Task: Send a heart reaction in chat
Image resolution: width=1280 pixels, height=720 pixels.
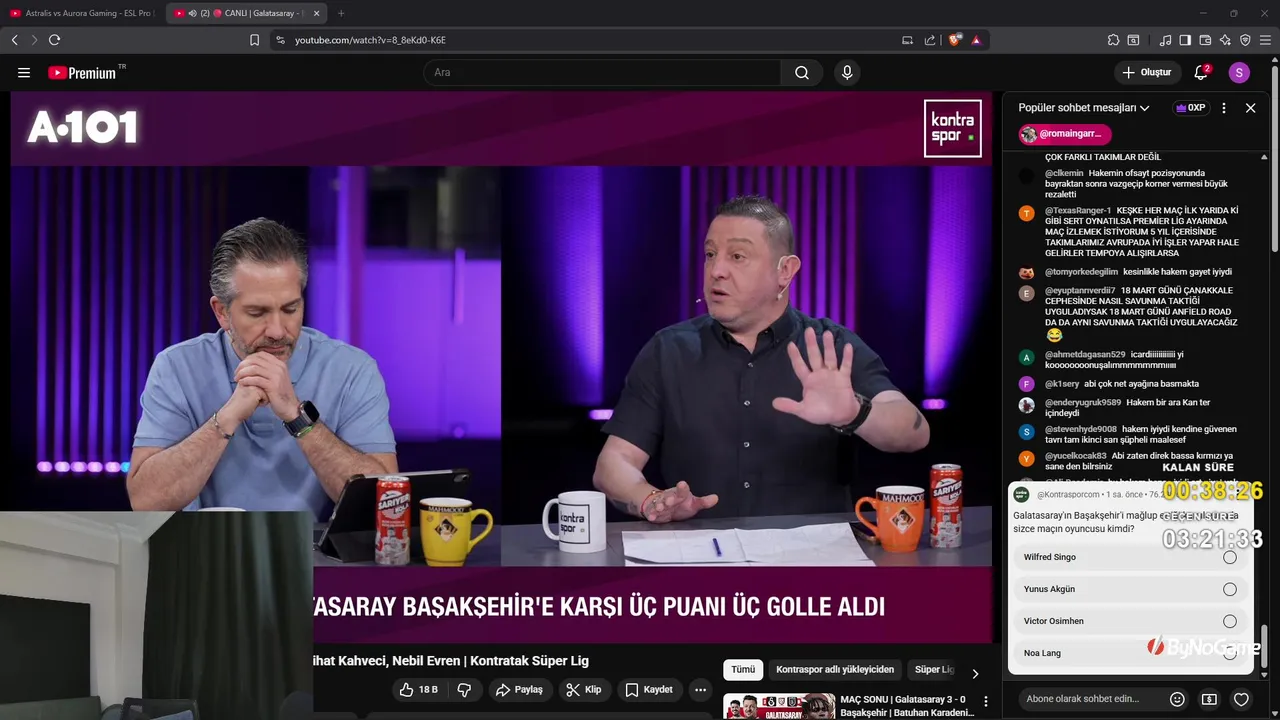Action: tap(1241, 699)
